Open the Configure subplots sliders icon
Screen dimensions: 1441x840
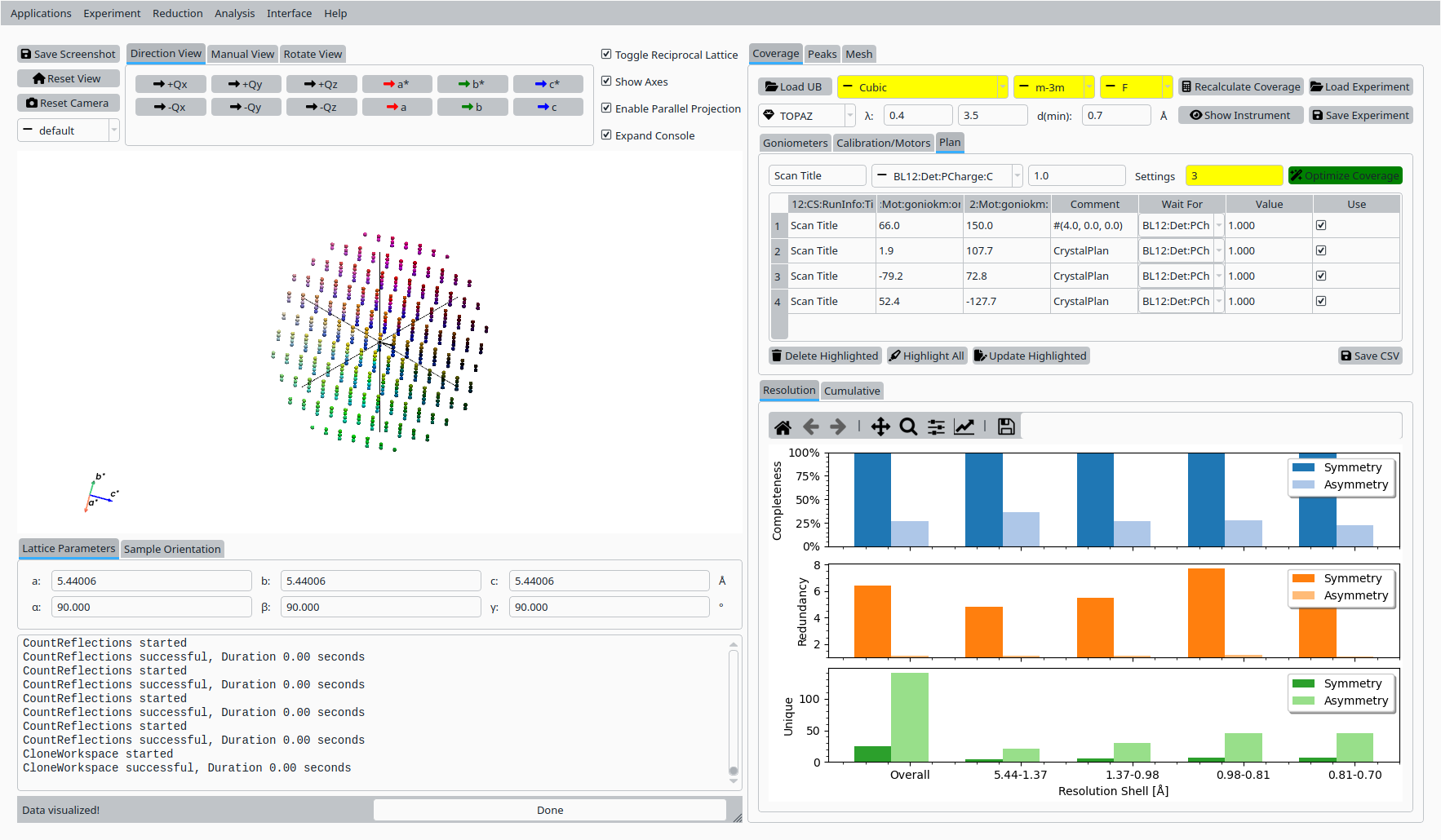click(936, 427)
